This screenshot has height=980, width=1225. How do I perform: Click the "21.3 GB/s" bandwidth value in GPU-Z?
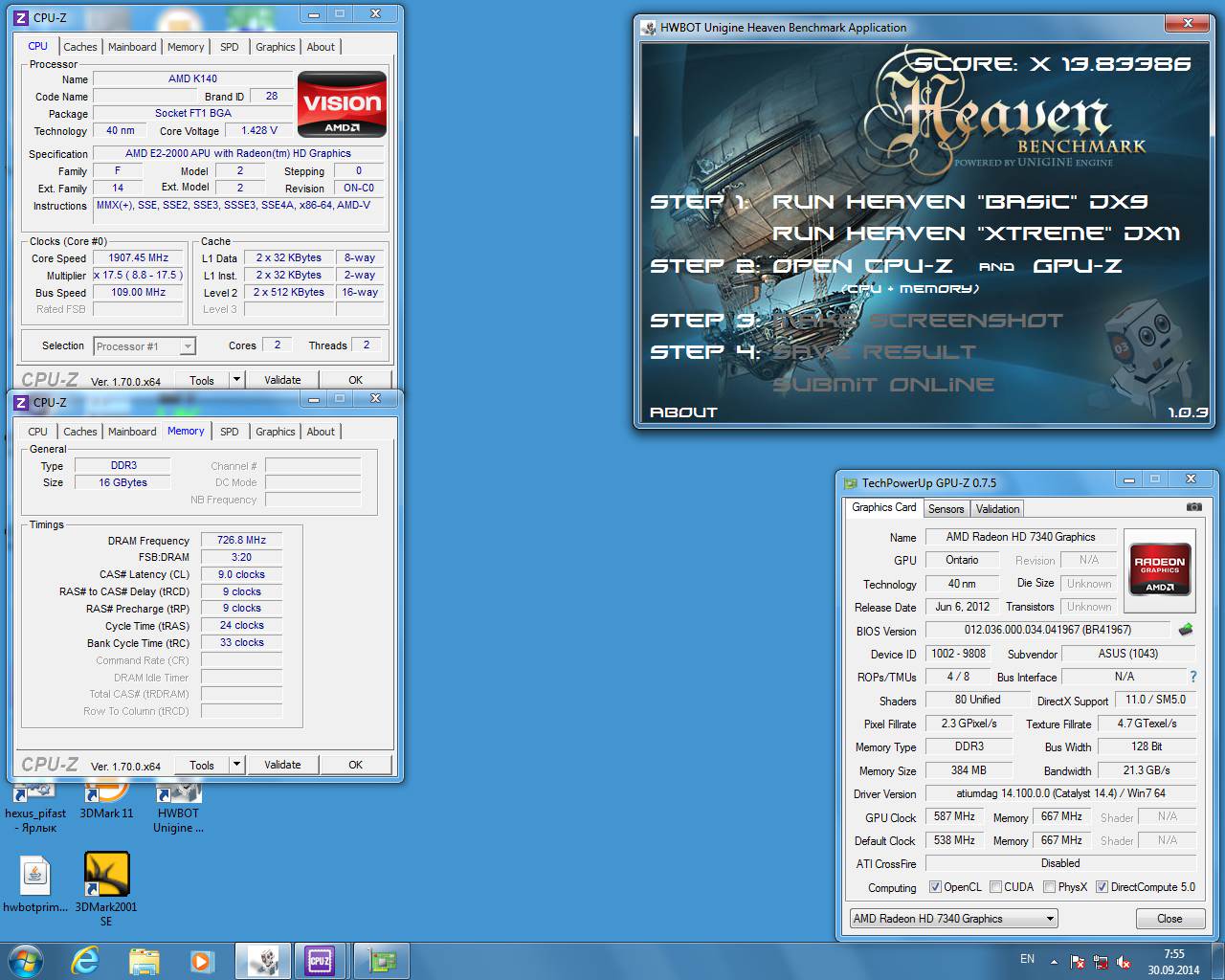coord(1147,770)
